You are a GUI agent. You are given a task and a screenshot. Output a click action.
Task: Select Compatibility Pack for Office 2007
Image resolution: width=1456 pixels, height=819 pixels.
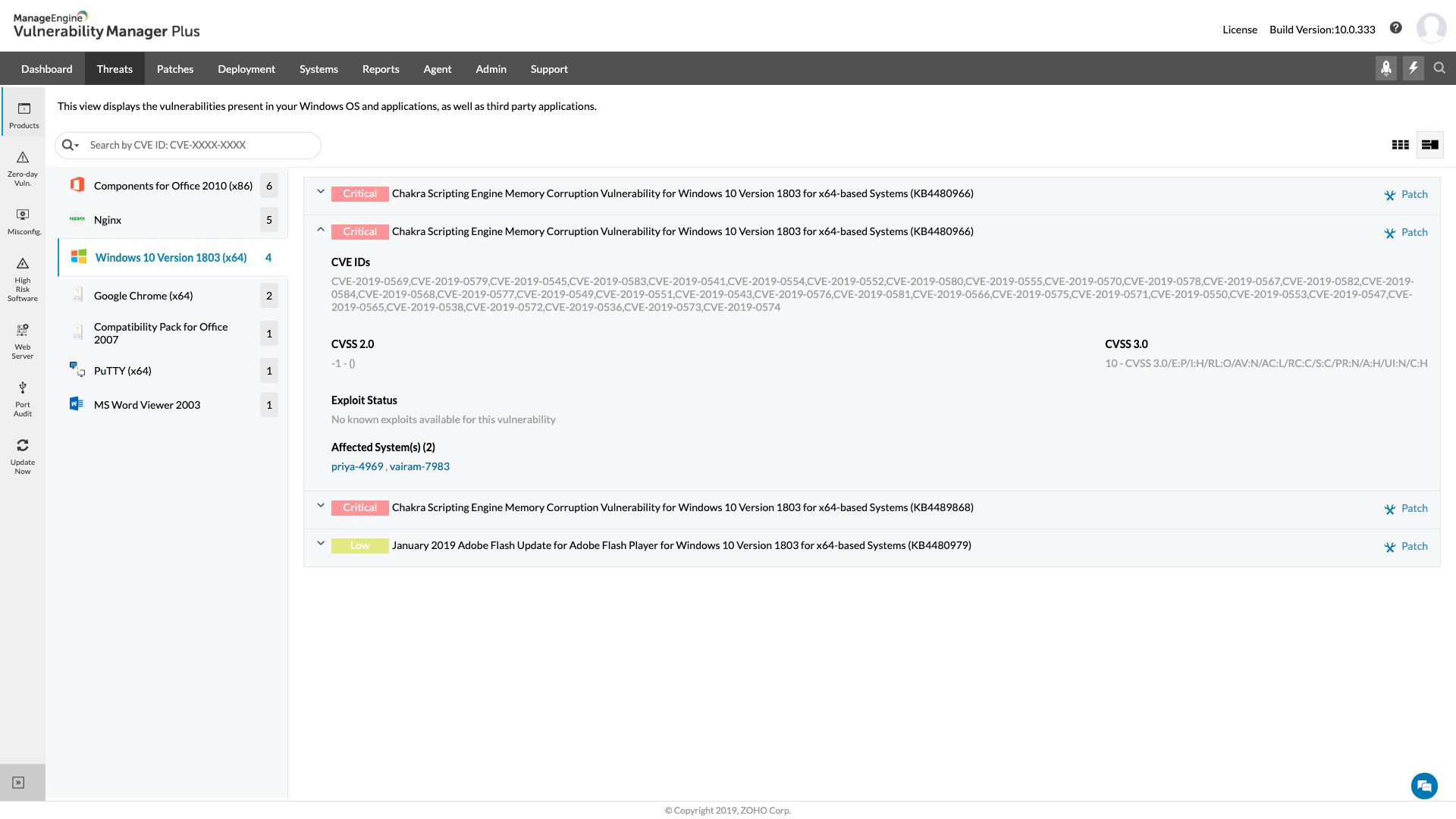173,333
